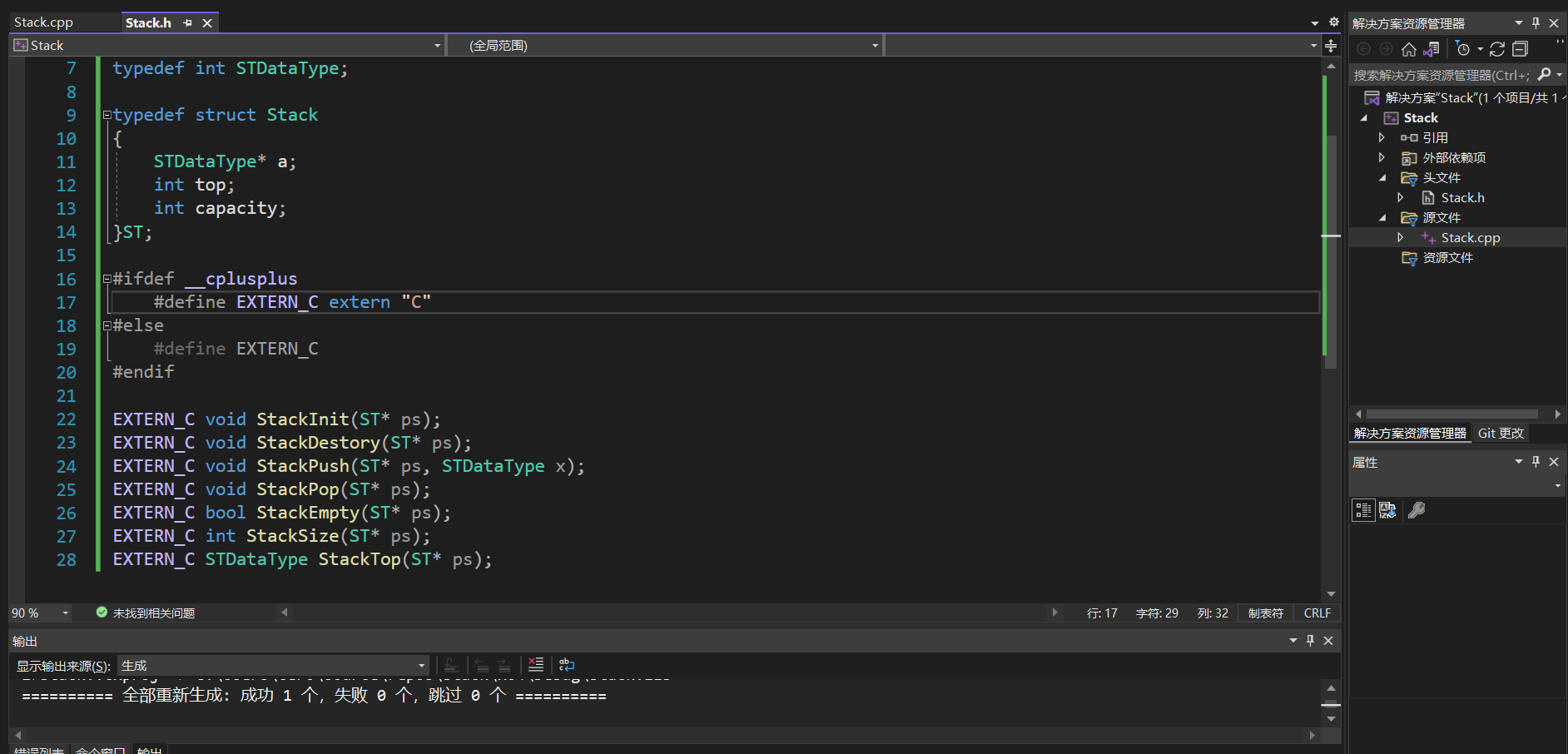Go to previous message in output
Image resolution: width=1568 pixels, height=754 pixels.
(482, 665)
